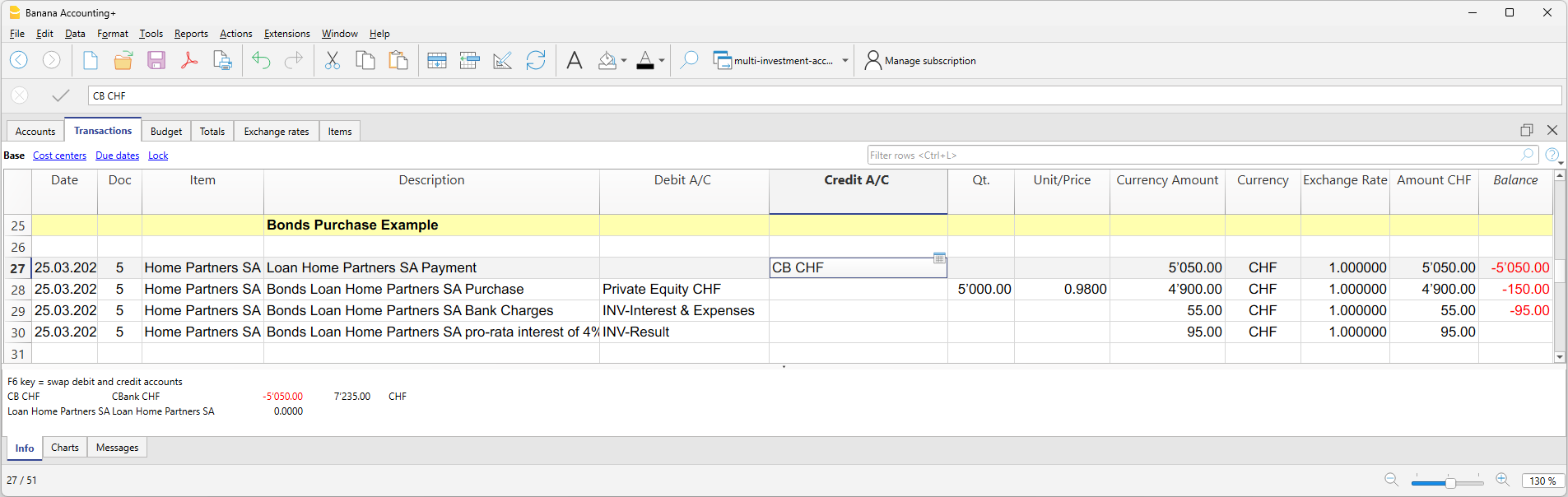
Task: Switch to the Accounts tab
Action: [35, 131]
